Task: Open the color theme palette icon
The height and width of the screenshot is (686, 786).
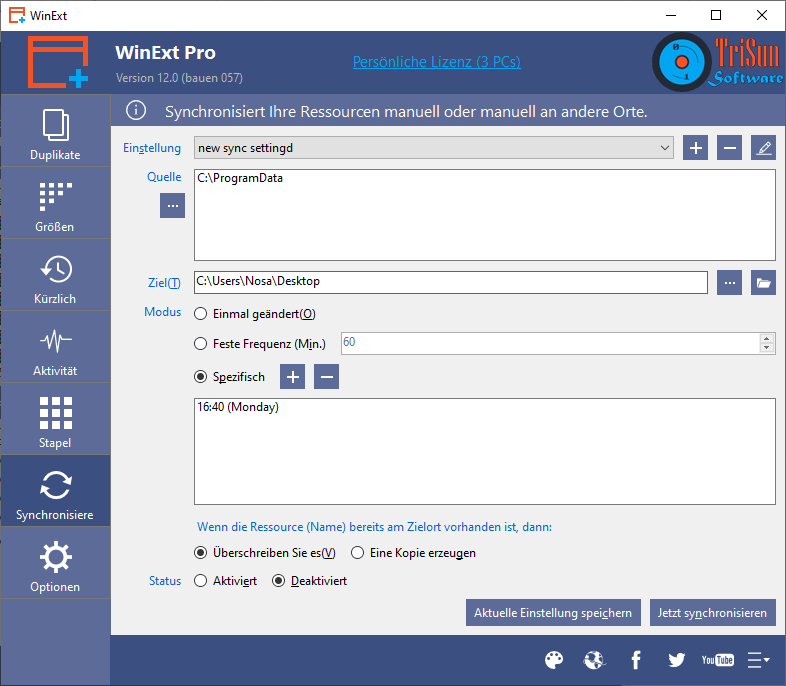Action: point(554,660)
